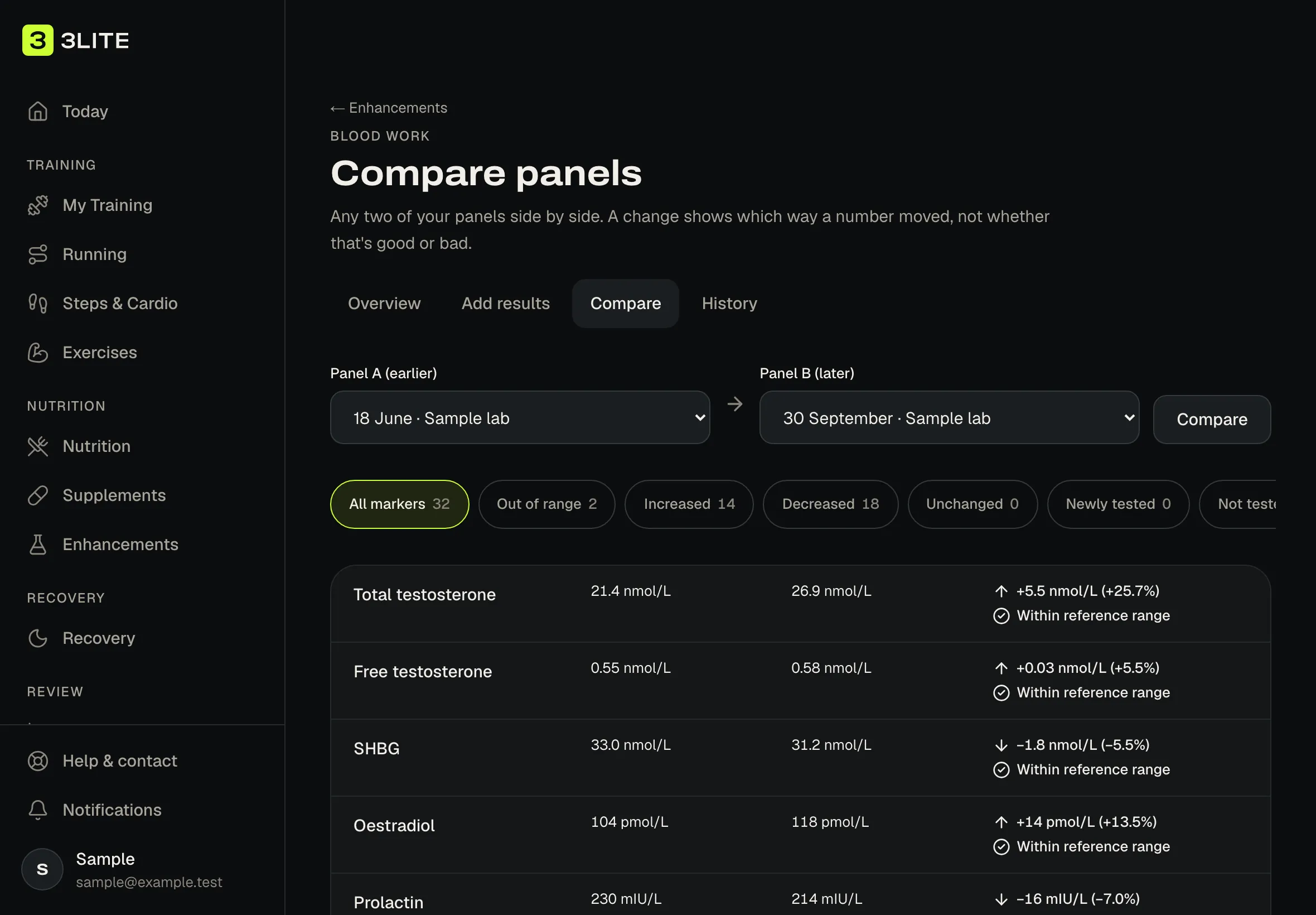1316x915 pixels.
Task: Filter by Unchanged markers
Action: (x=973, y=504)
